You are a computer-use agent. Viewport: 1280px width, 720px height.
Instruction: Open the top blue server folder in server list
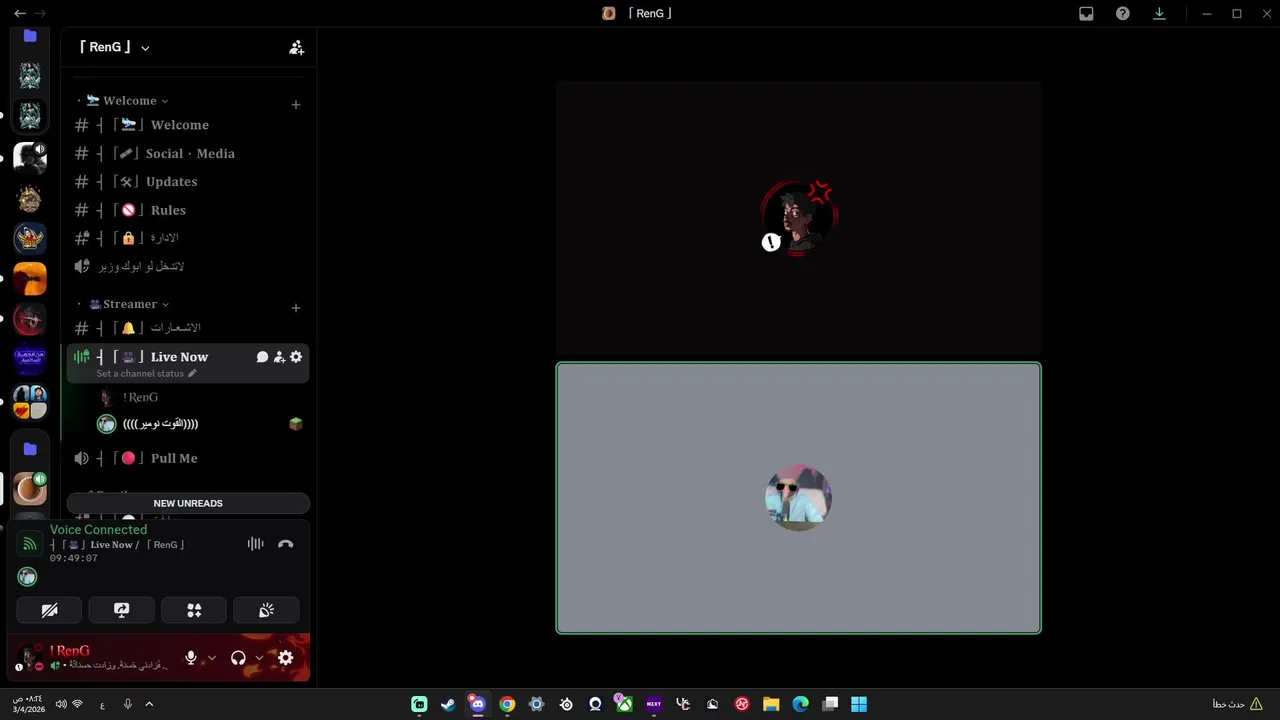pyautogui.click(x=30, y=36)
